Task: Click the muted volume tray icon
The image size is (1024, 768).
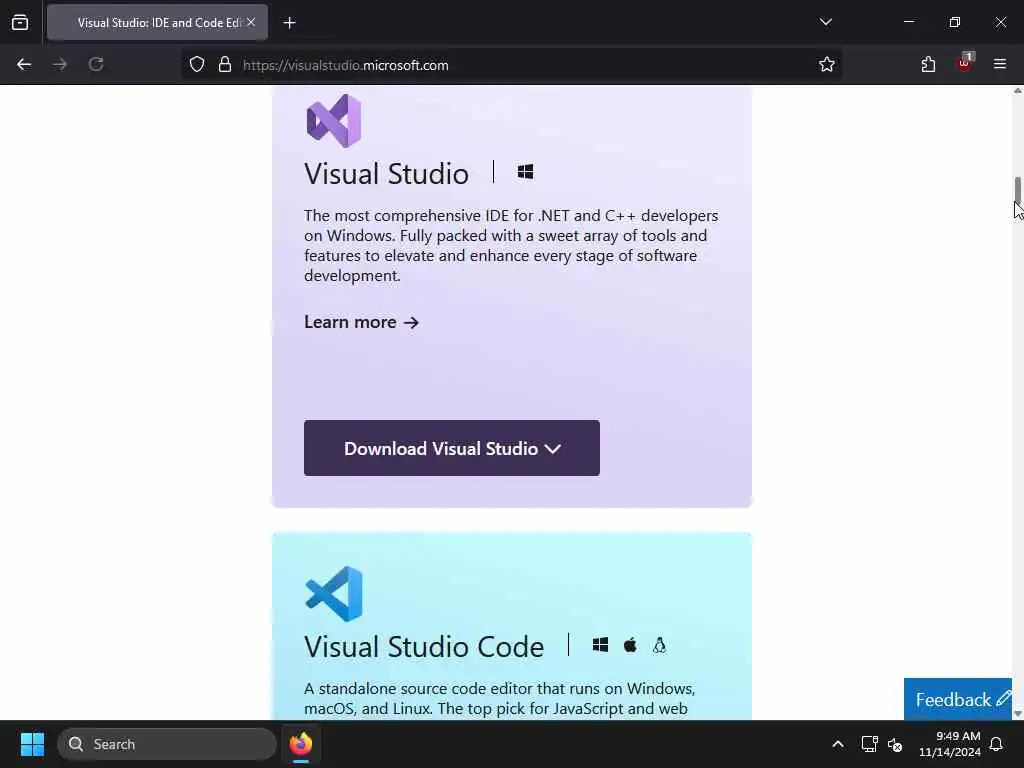Action: pos(895,744)
